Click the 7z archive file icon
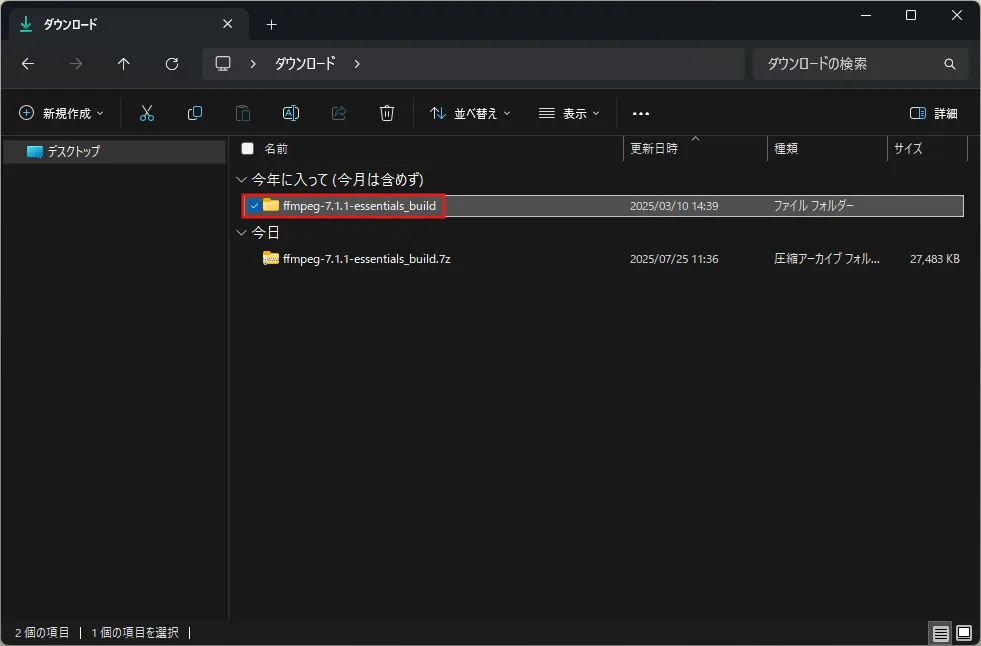Image resolution: width=981 pixels, height=646 pixels. (271, 258)
